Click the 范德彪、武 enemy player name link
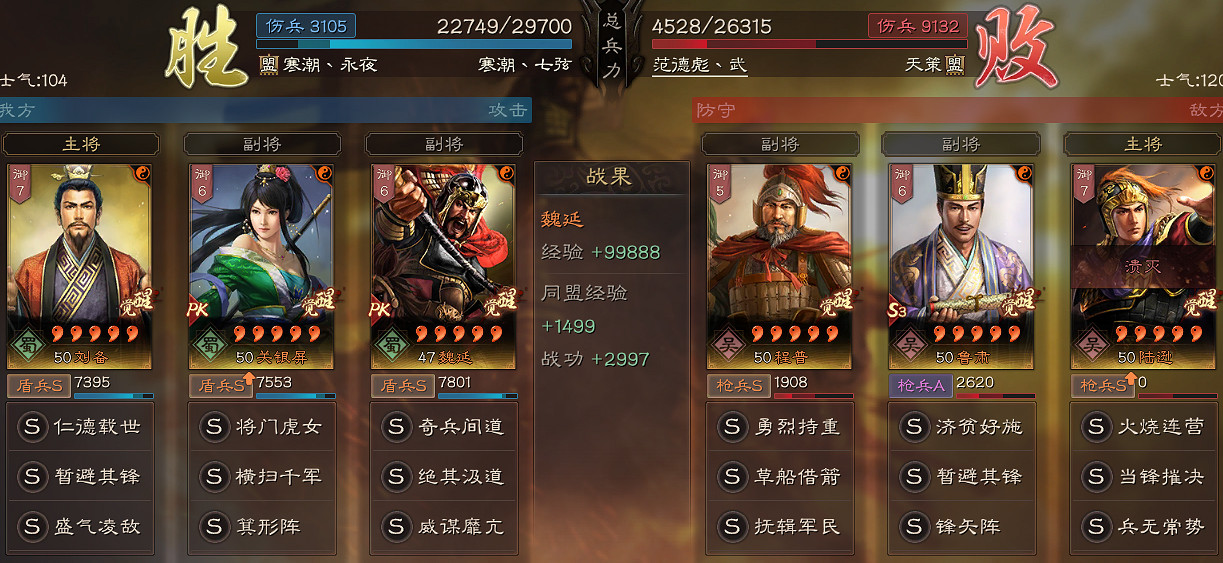 point(699,65)
